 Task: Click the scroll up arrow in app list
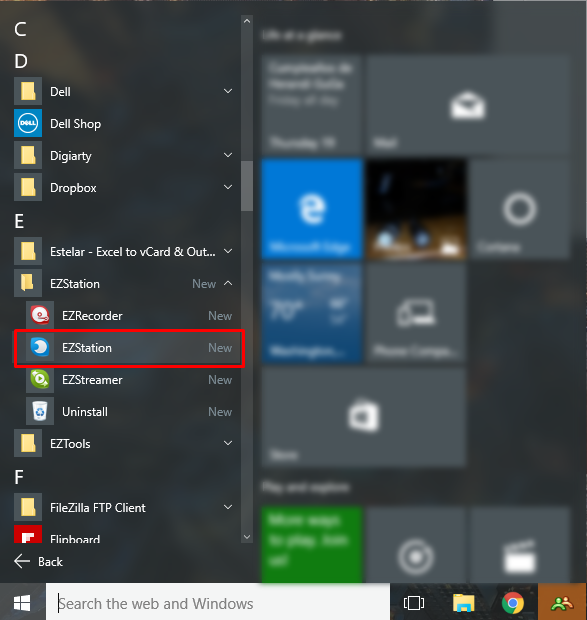pyautogui.click(x=247, y=21)
